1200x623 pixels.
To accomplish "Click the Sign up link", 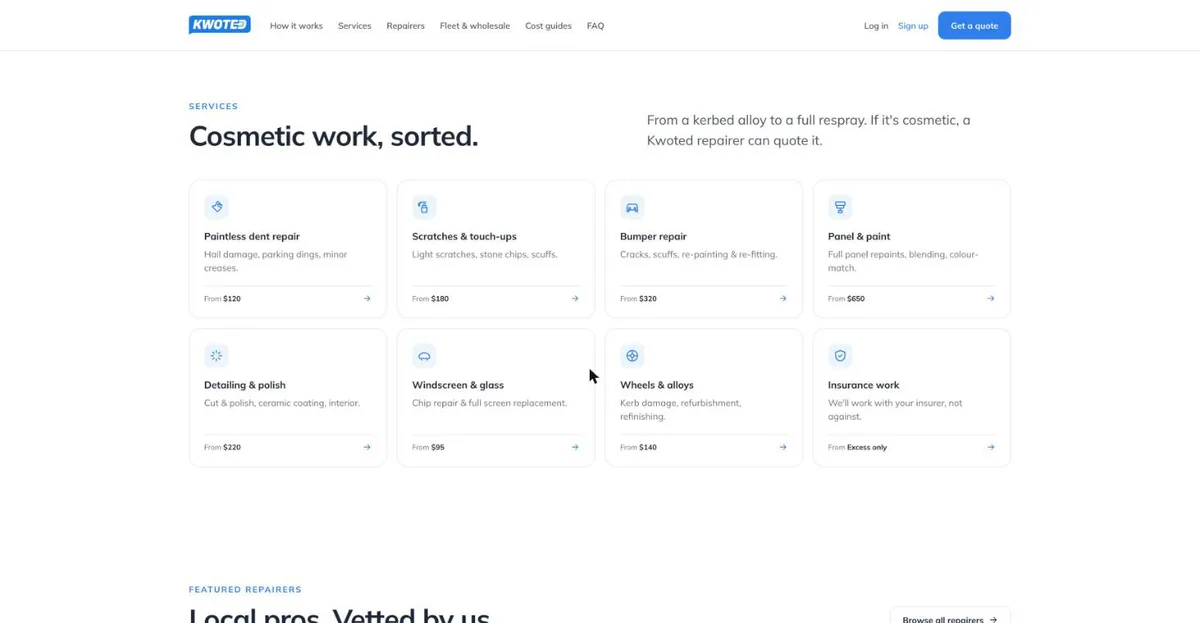I will tap(913, 26).
